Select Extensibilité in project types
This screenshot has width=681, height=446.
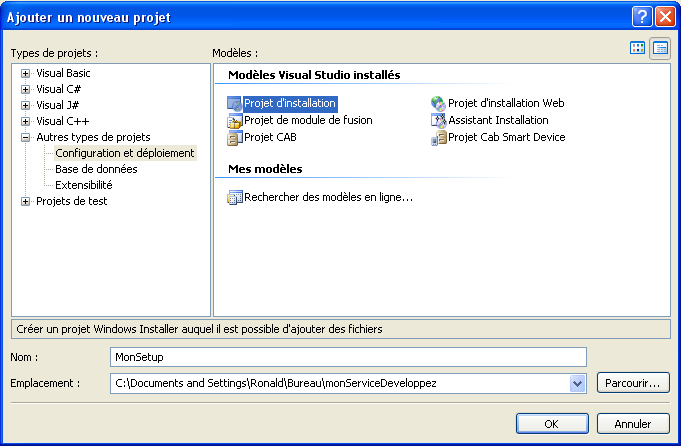tap(84, 185)
